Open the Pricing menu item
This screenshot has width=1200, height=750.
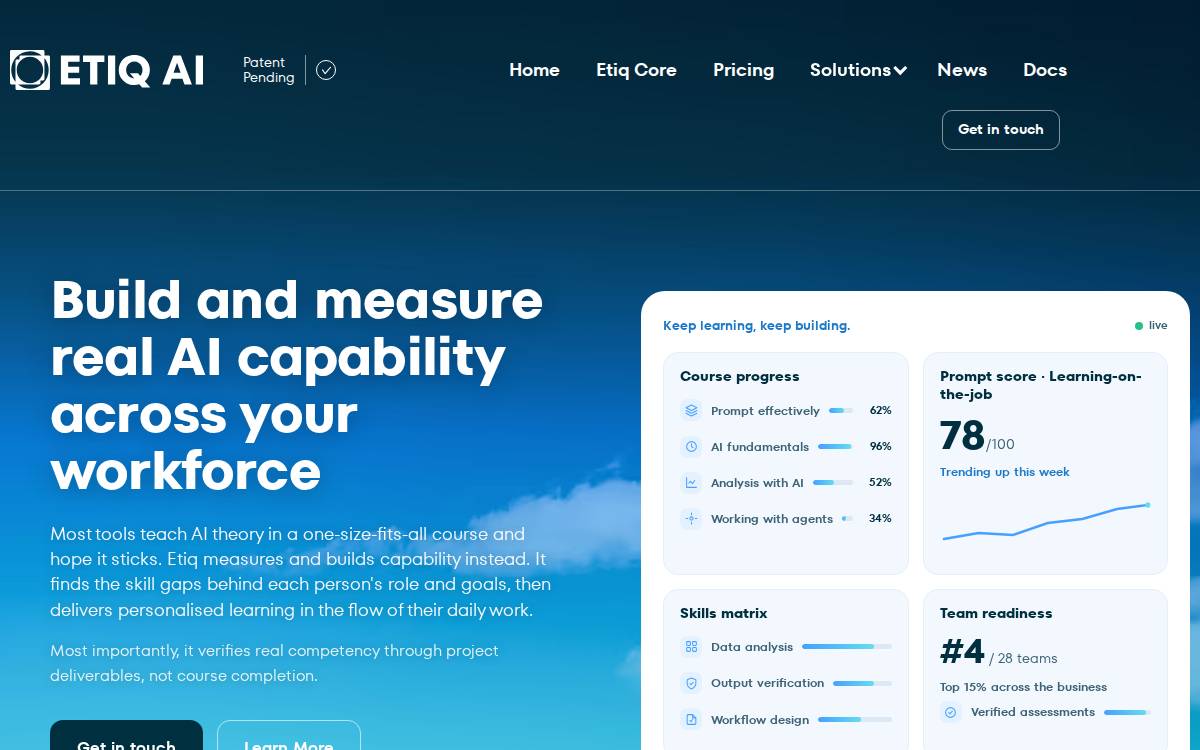pos(743,70)
